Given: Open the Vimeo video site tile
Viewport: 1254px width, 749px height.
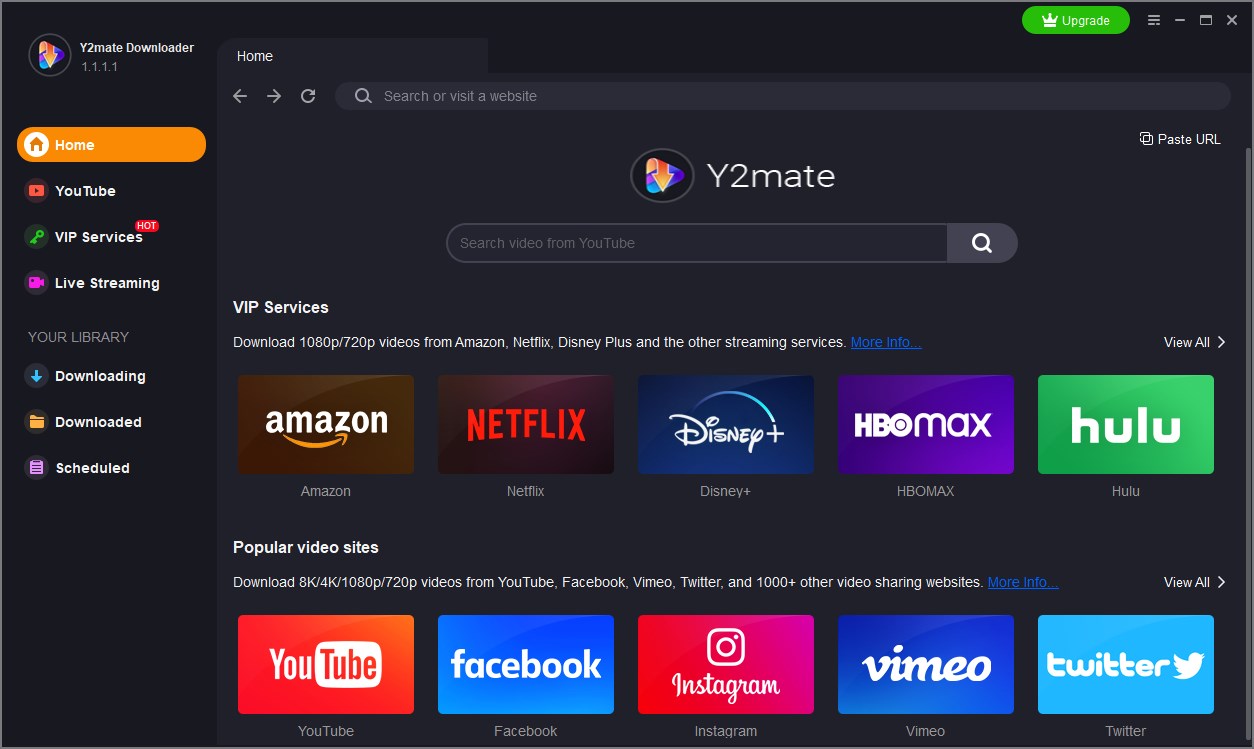Looking at the screenshot, I should tap(926, 664).
